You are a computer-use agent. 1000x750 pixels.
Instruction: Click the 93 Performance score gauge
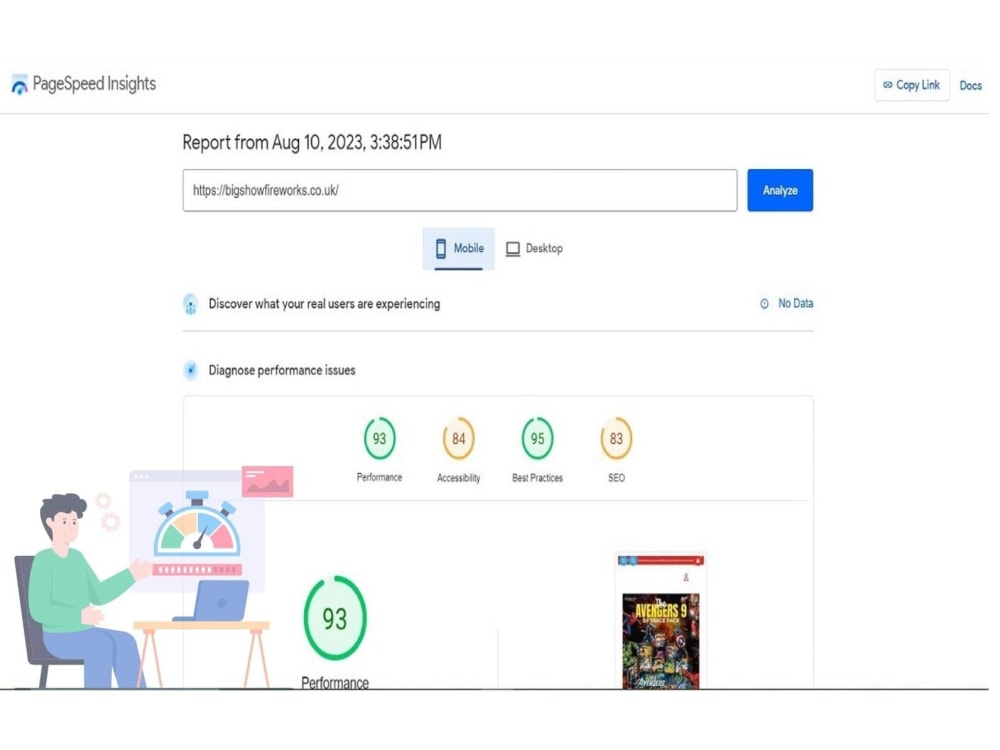click(379, 438)
